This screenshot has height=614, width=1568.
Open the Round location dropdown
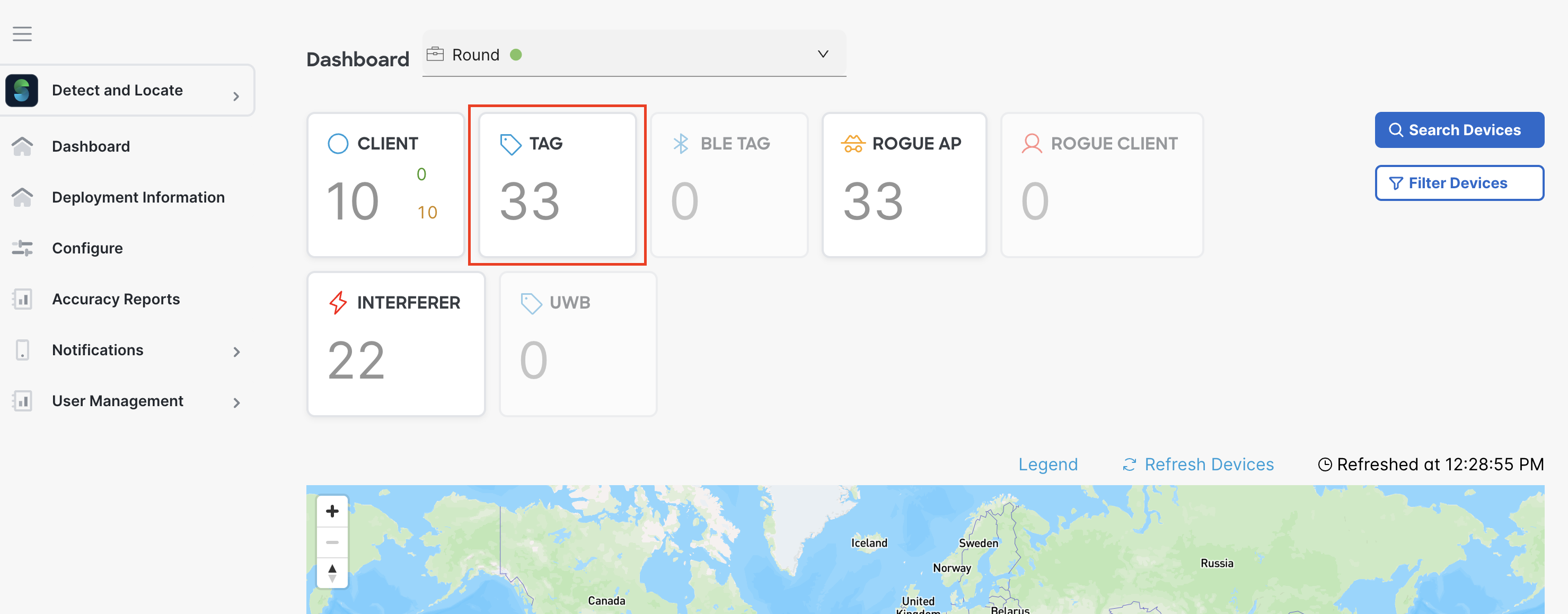coord(633,55)
